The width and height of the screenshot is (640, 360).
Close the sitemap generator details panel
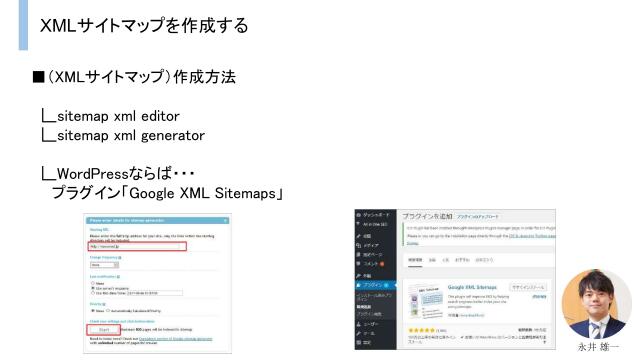pyautogui.click(x=225, y=220)
